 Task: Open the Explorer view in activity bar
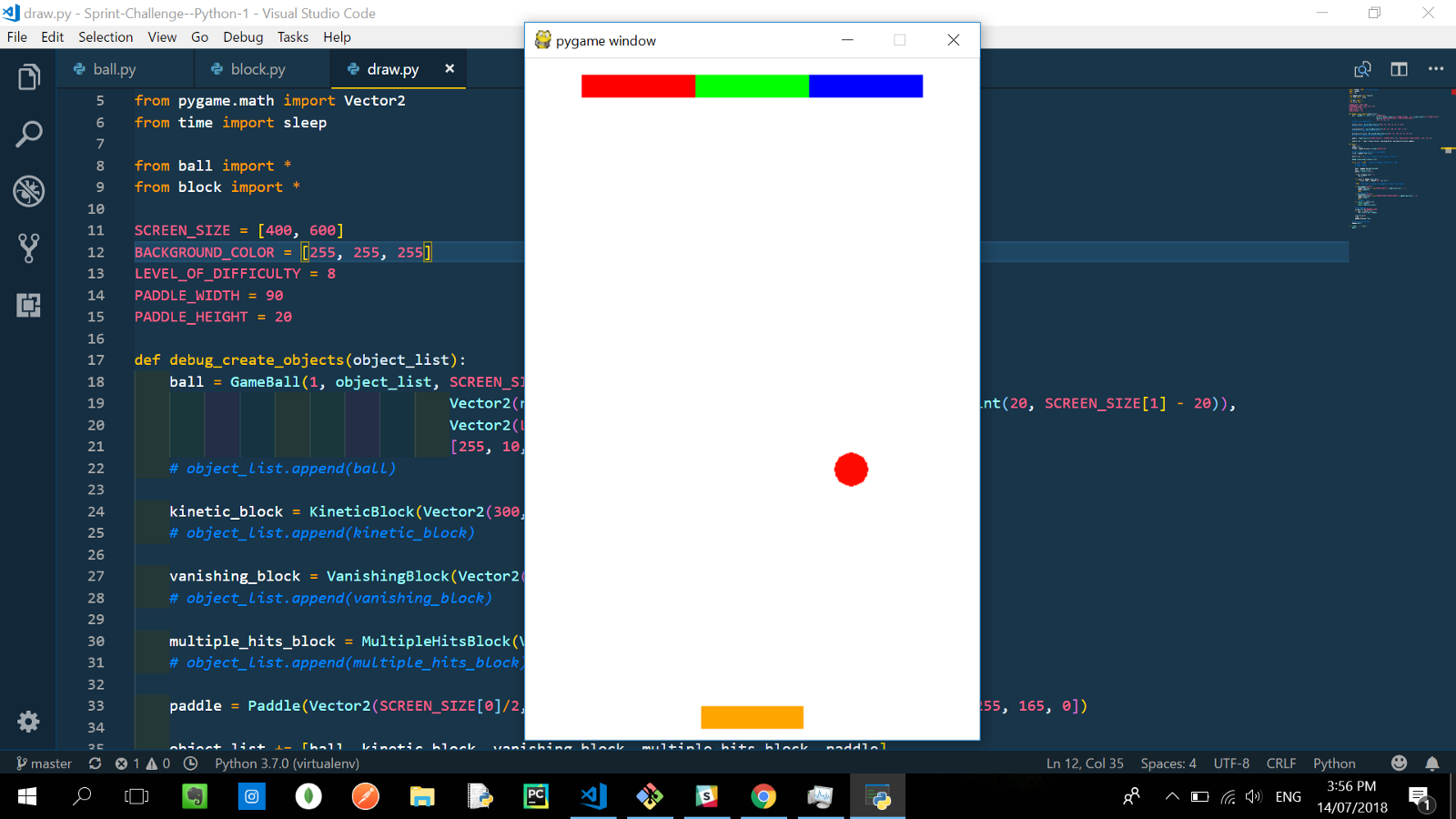point(29,77)
